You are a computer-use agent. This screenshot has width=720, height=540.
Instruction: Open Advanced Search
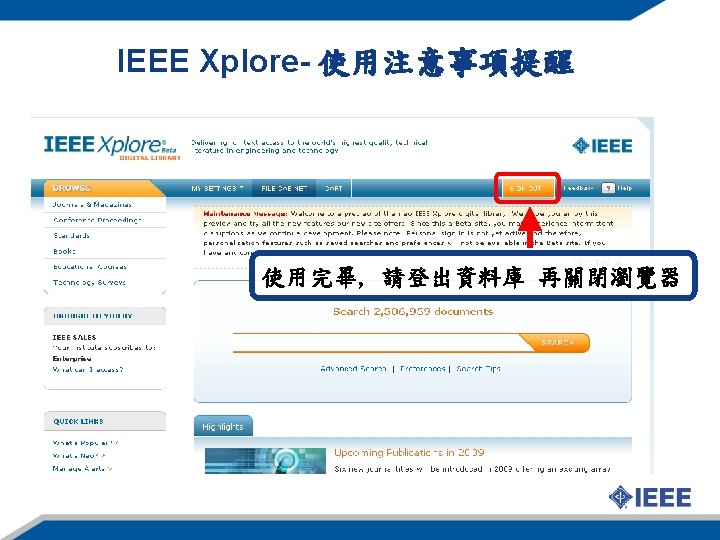click(353, 369)
